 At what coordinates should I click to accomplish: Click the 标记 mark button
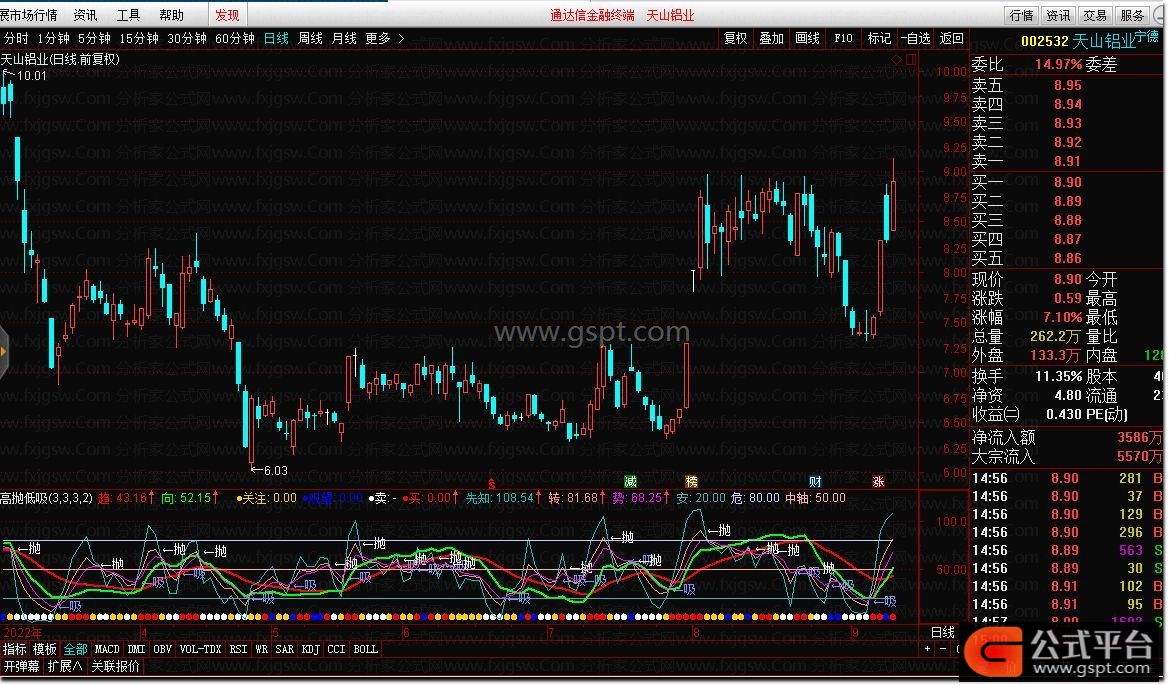pyautogui.click(x=879, y=38)
